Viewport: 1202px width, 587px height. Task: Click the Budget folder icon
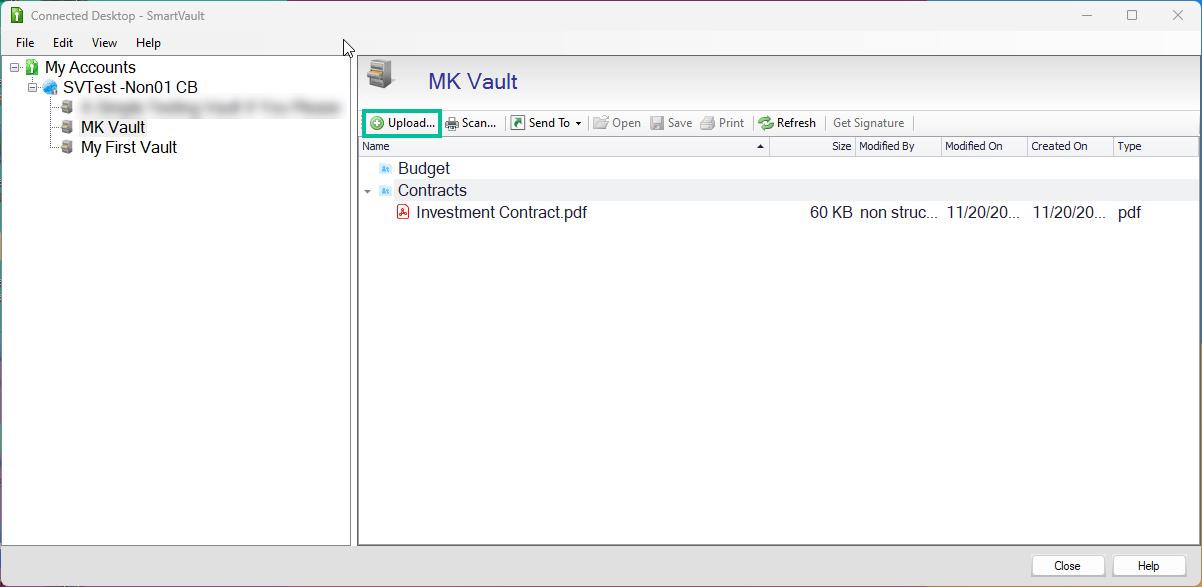(x=385, y=169)
